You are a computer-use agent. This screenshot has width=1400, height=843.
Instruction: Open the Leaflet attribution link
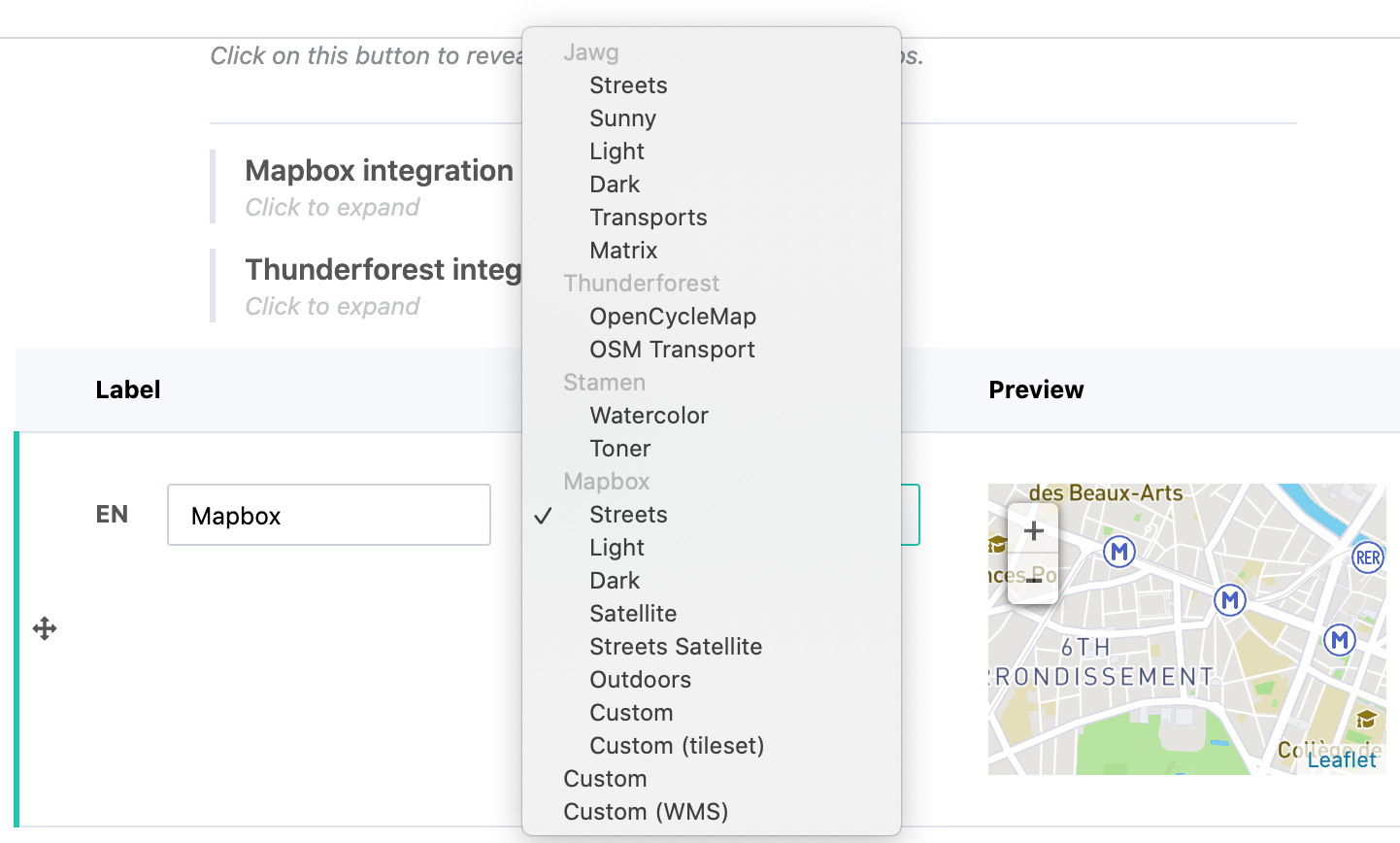coord(1341,759)
